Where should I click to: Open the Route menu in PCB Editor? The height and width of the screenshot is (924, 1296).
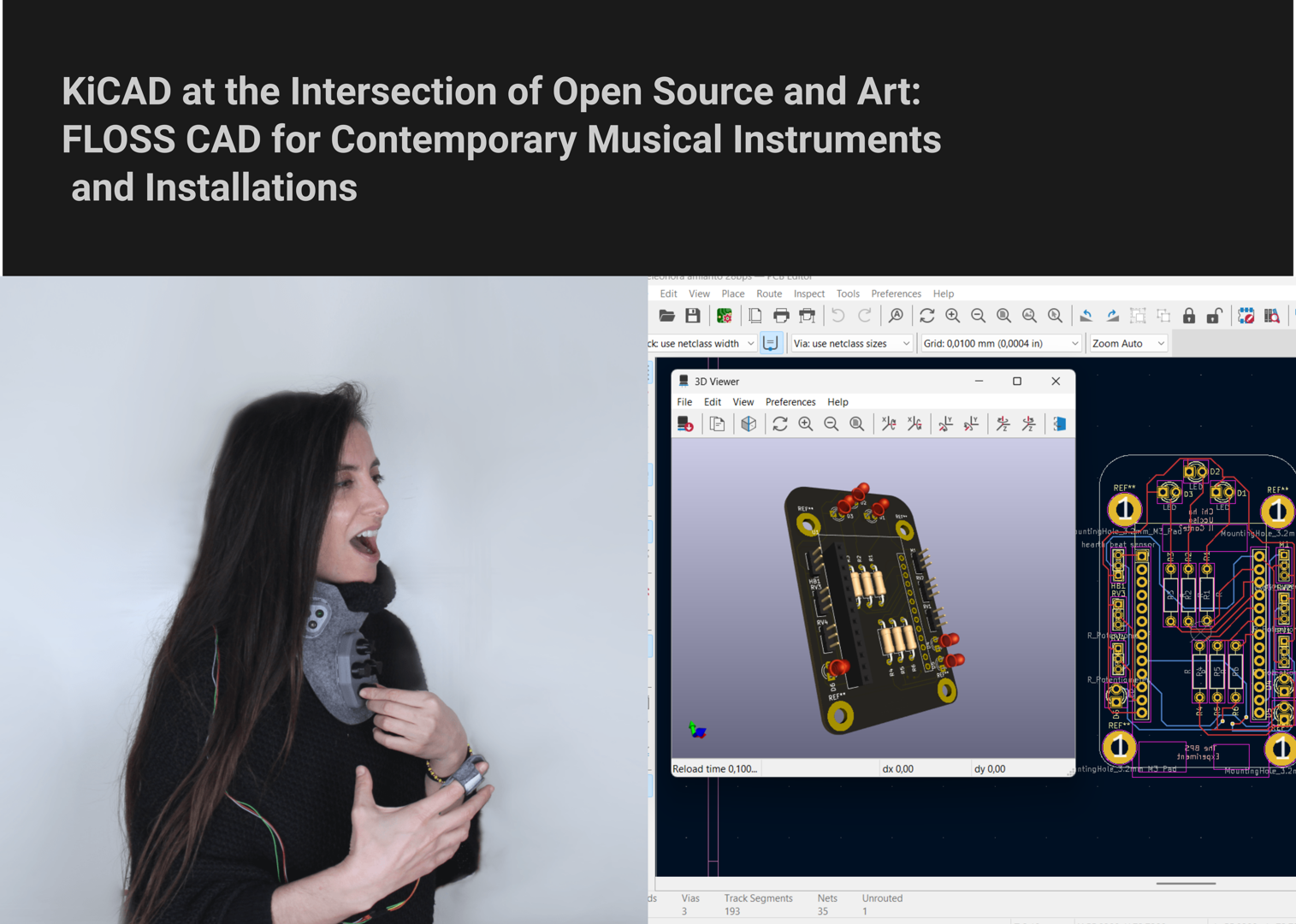point(768,293)
